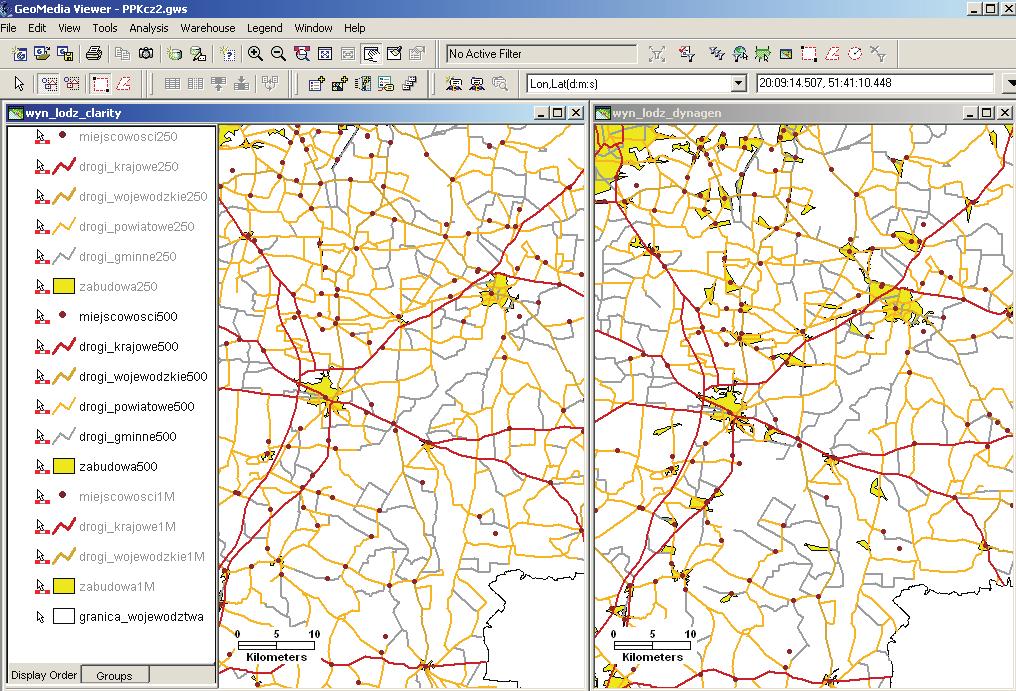Select the drogi_wojewodzkie250 legend entry

143,196
